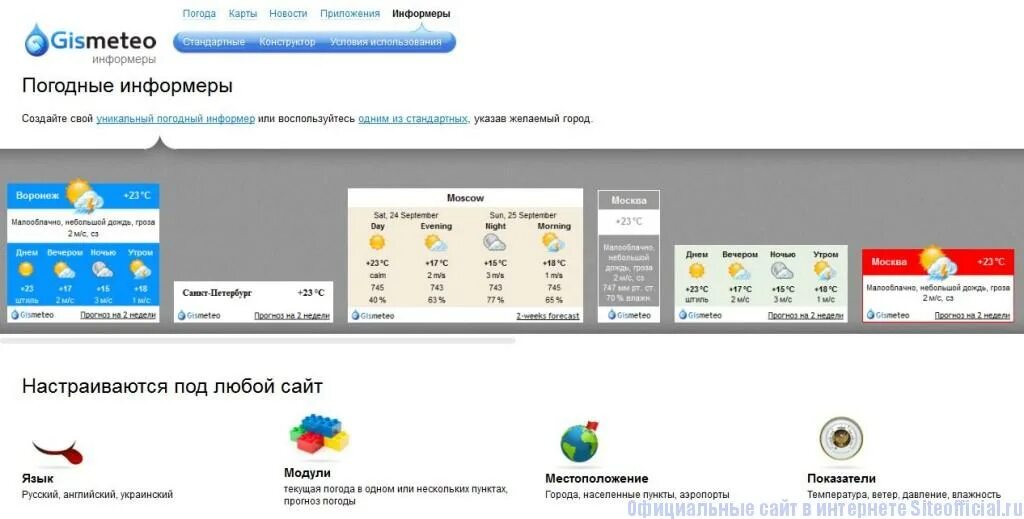
Task: Follow the уникальный погодный информер link
Action: (x=176, y=119)
